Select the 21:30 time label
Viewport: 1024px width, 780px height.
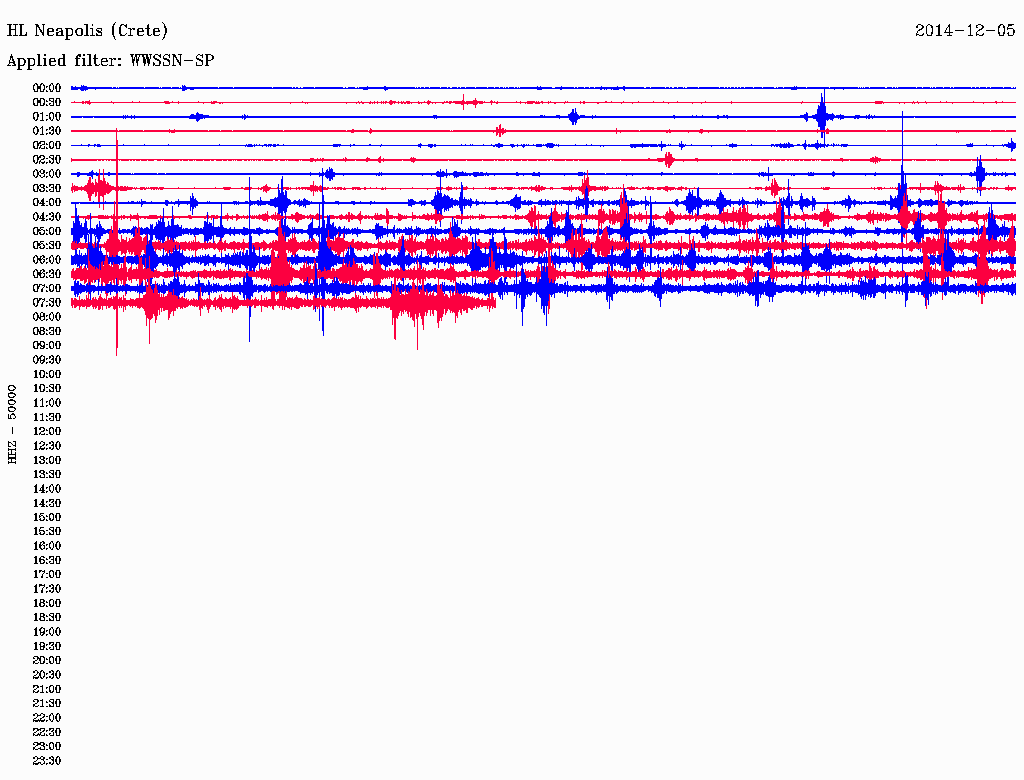pyautogui.click(x=47, y=703)
